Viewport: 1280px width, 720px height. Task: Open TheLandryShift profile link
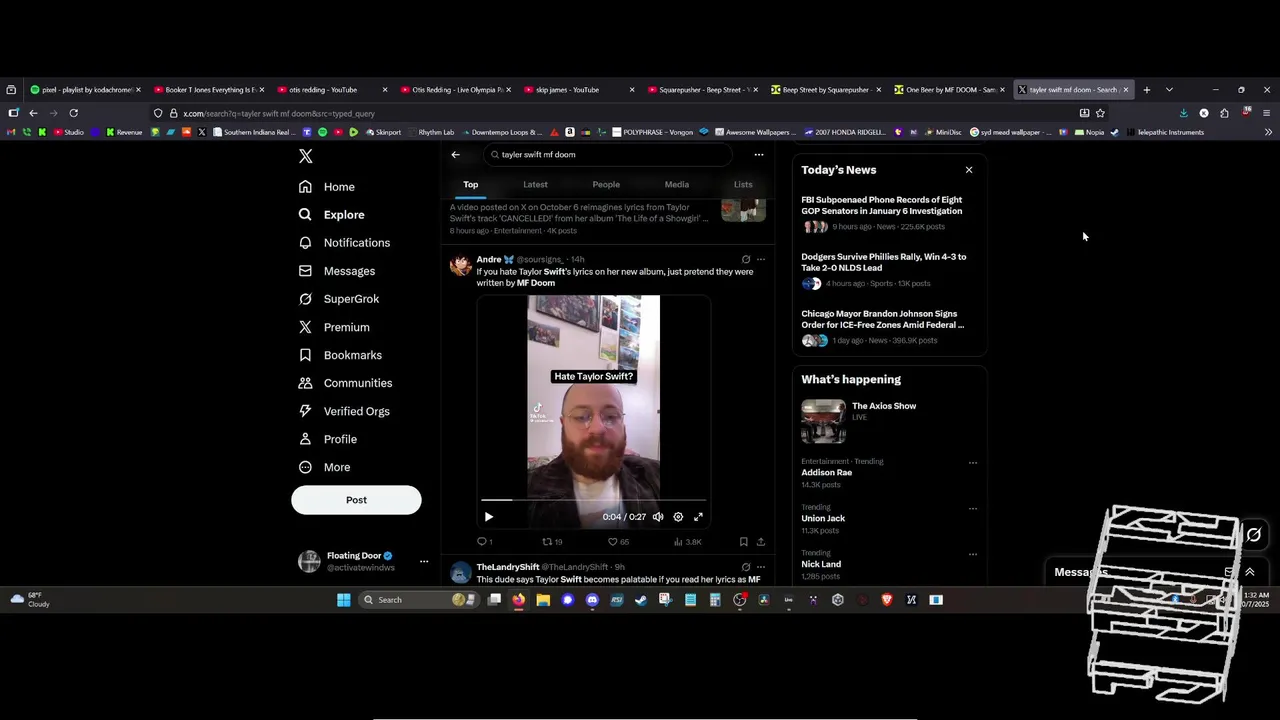pos(508,568)
